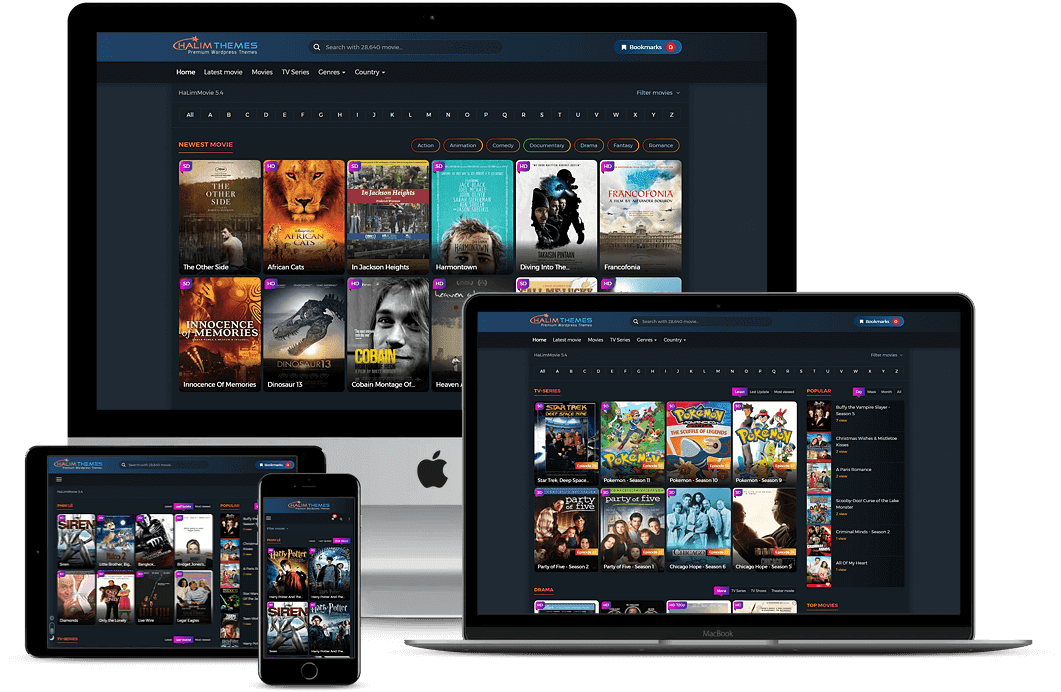The image size is (1061, 692).
Task: Go to Home in the iMac nav bar
Action: coord(185,72)
